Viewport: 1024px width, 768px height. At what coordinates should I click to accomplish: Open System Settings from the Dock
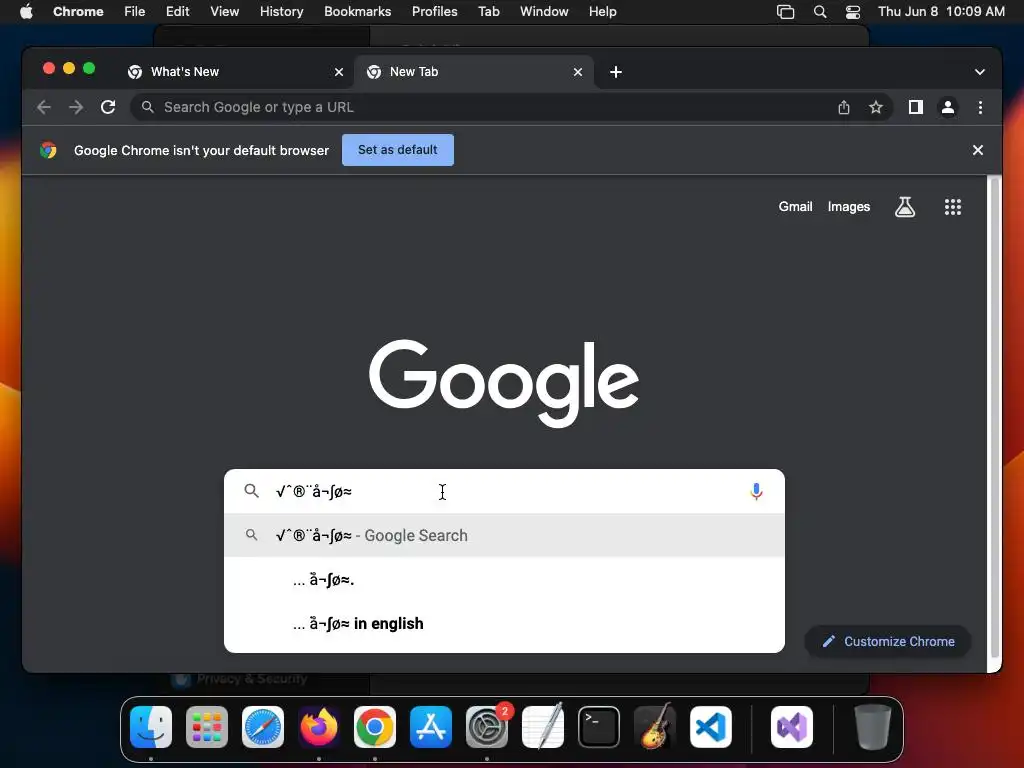click(x=487, y=727)
